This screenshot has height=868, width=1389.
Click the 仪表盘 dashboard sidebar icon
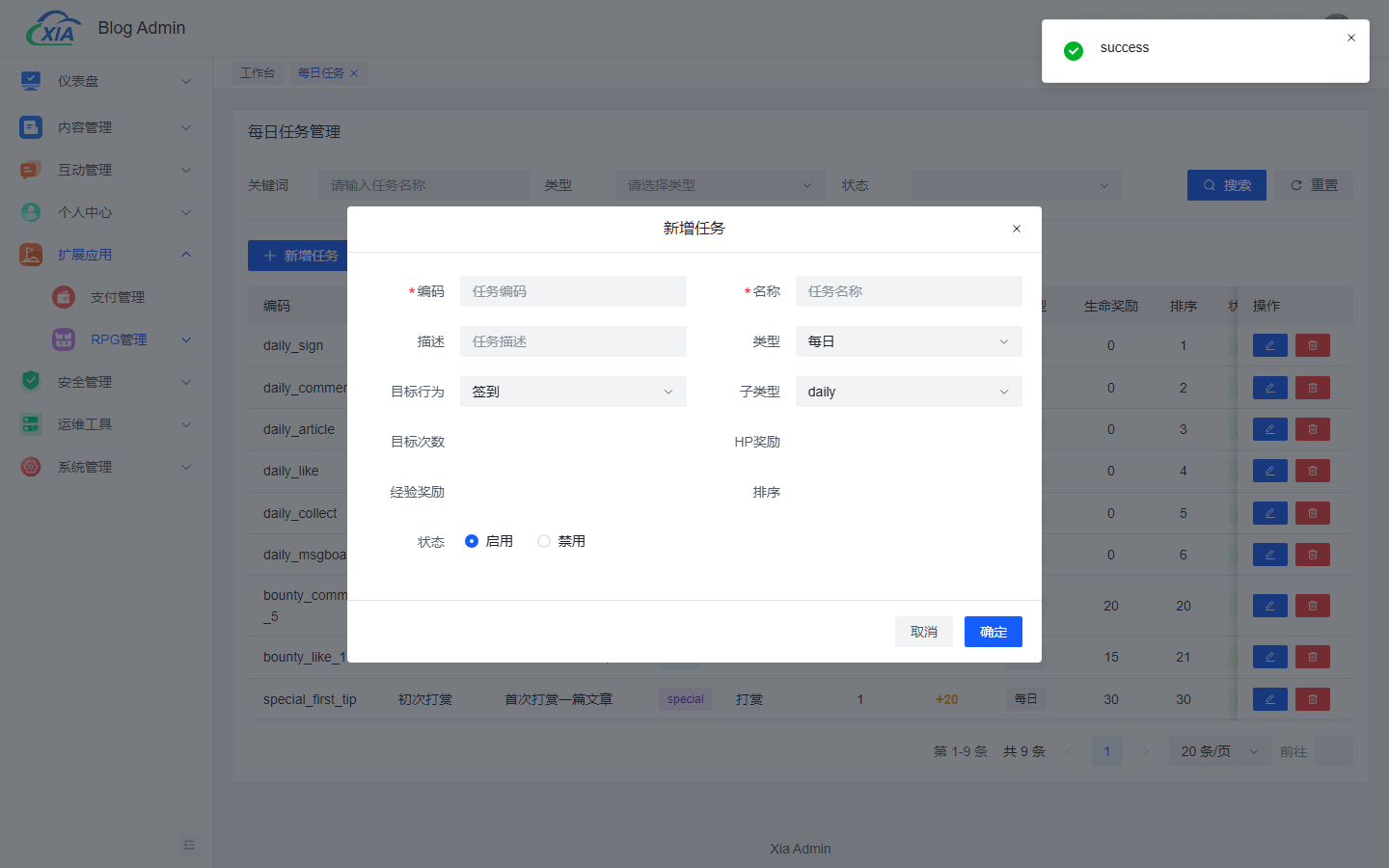point(31,81)
